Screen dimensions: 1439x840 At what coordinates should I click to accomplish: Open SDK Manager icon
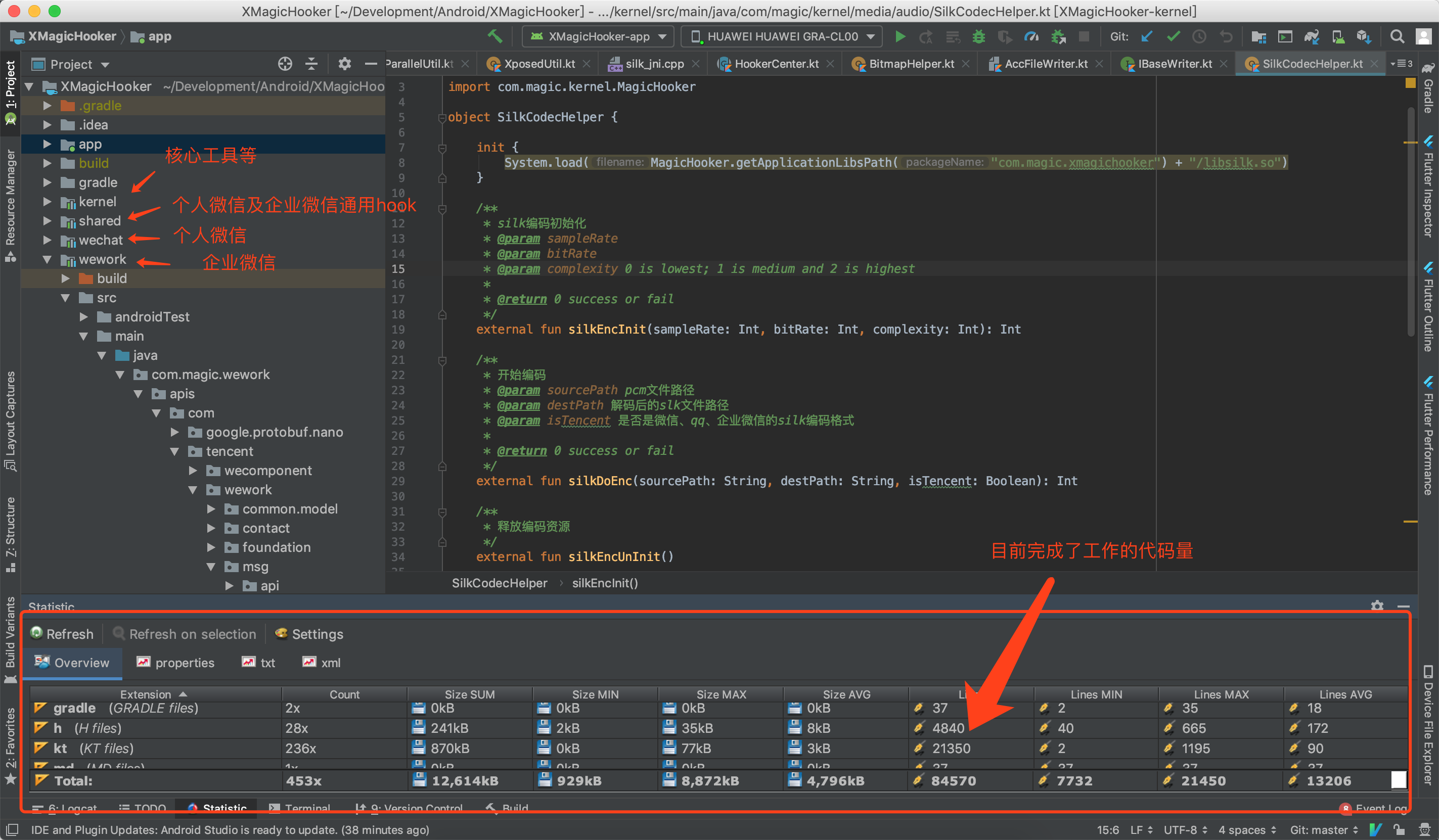pyautogui.click(x=1364, y=36)
